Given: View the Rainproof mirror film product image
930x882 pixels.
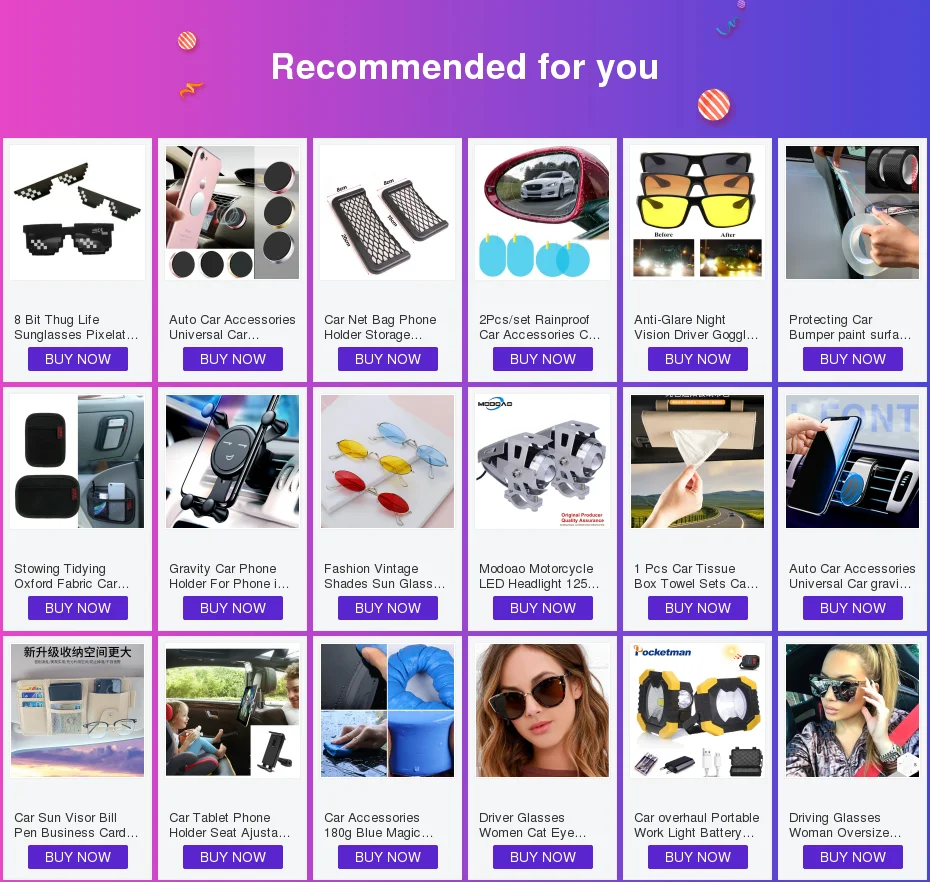Looking at the screenshot, I should click(x=543, y=212).
